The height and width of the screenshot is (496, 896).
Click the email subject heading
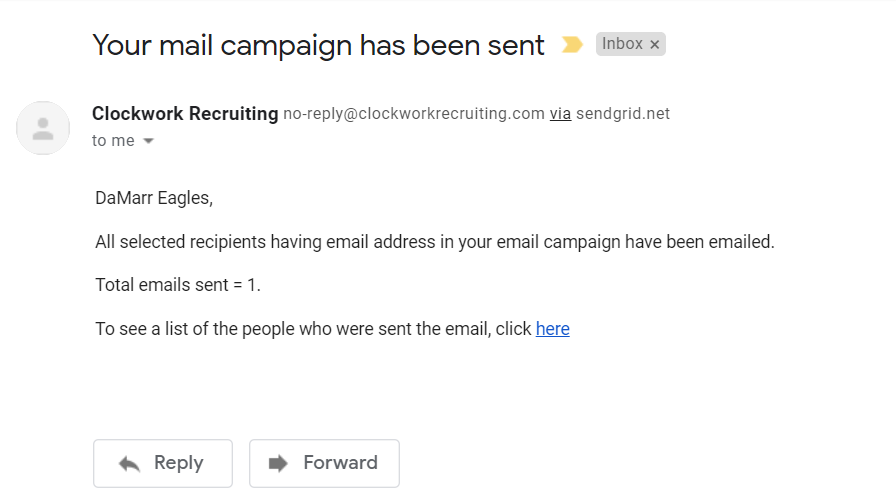(x=318, y=45)
